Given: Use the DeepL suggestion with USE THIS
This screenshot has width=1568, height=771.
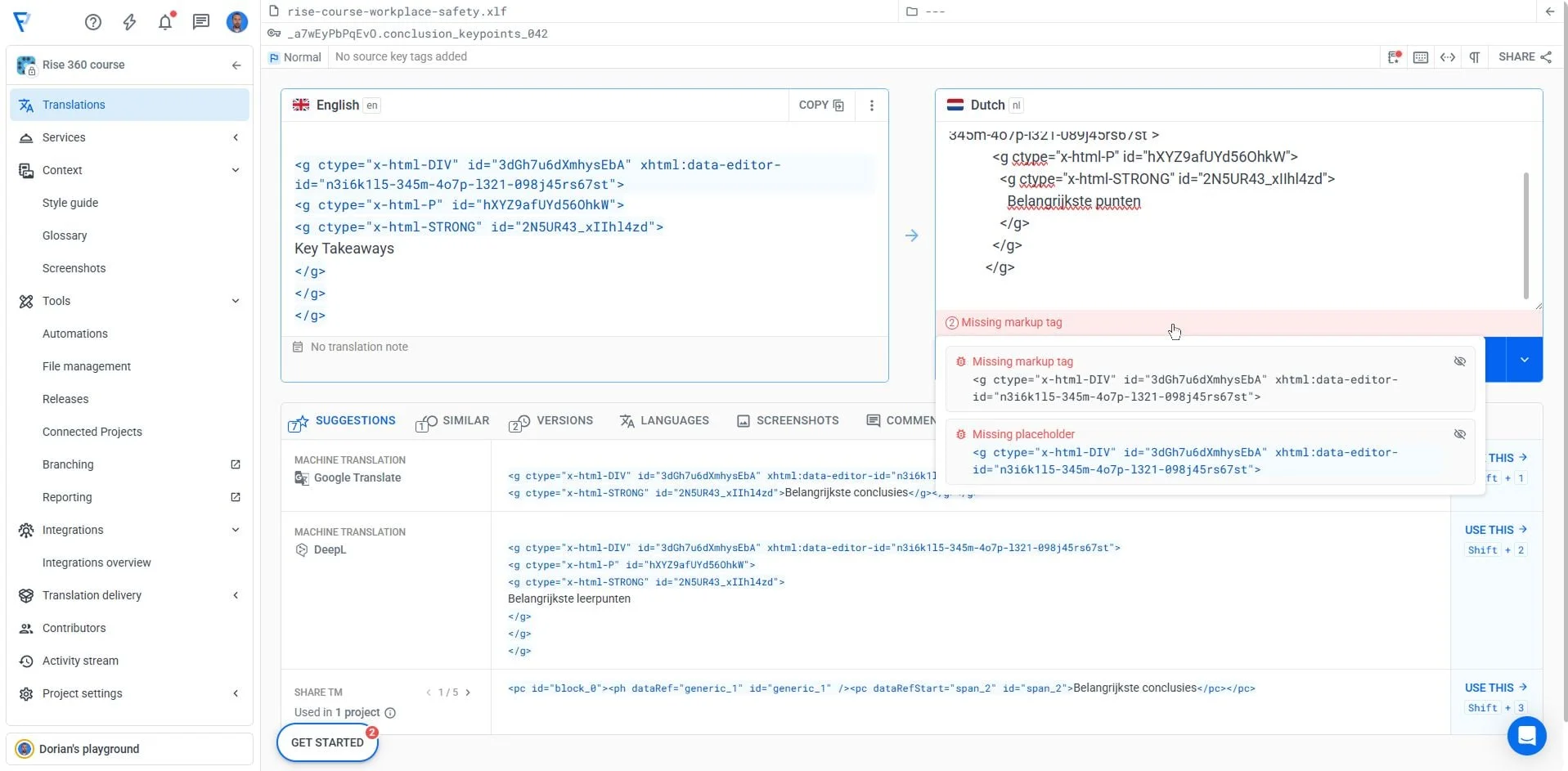Looking at the screenshot, I should coord(1495,530).
